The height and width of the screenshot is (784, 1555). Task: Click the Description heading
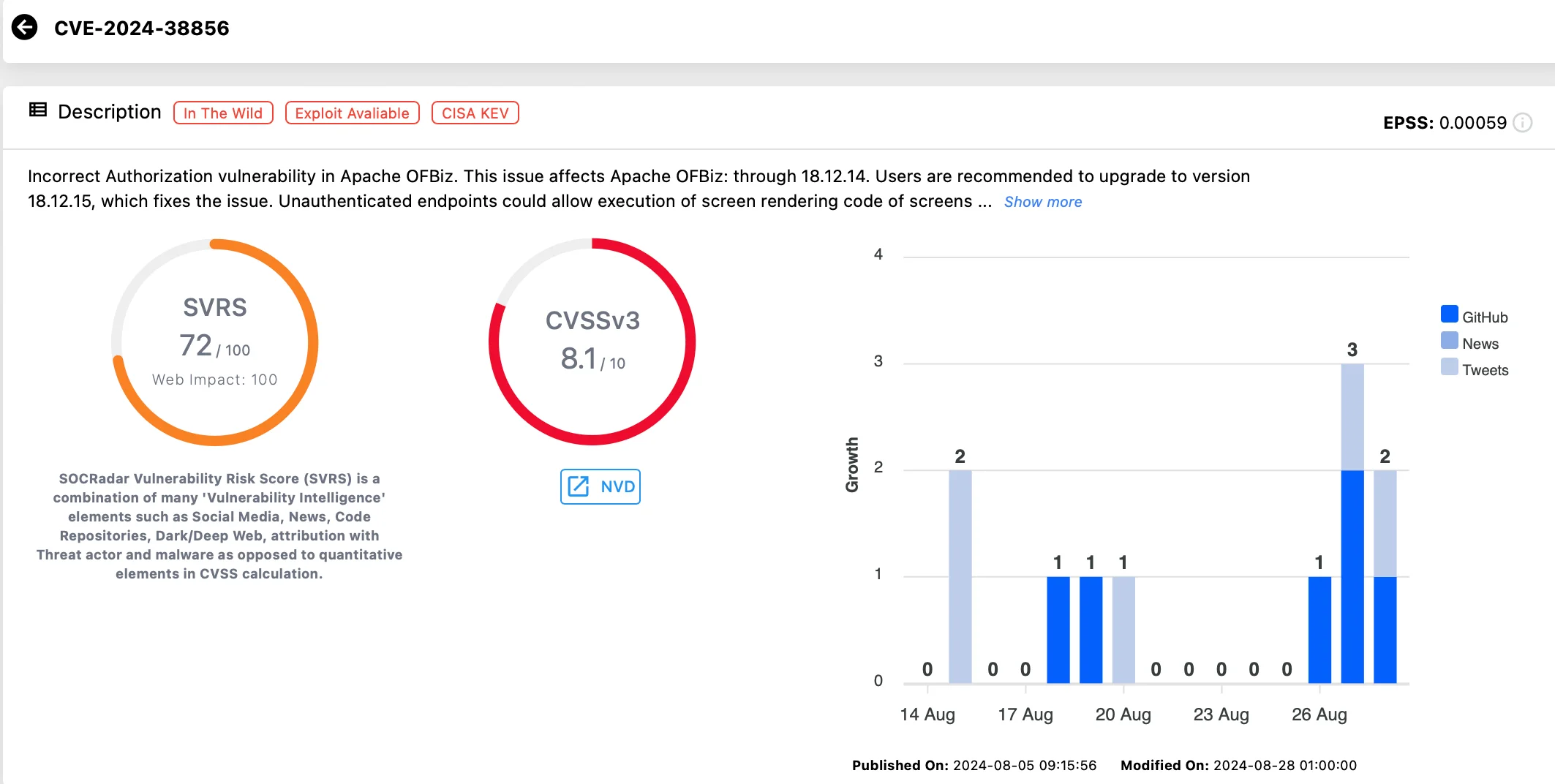coord(110,112)
